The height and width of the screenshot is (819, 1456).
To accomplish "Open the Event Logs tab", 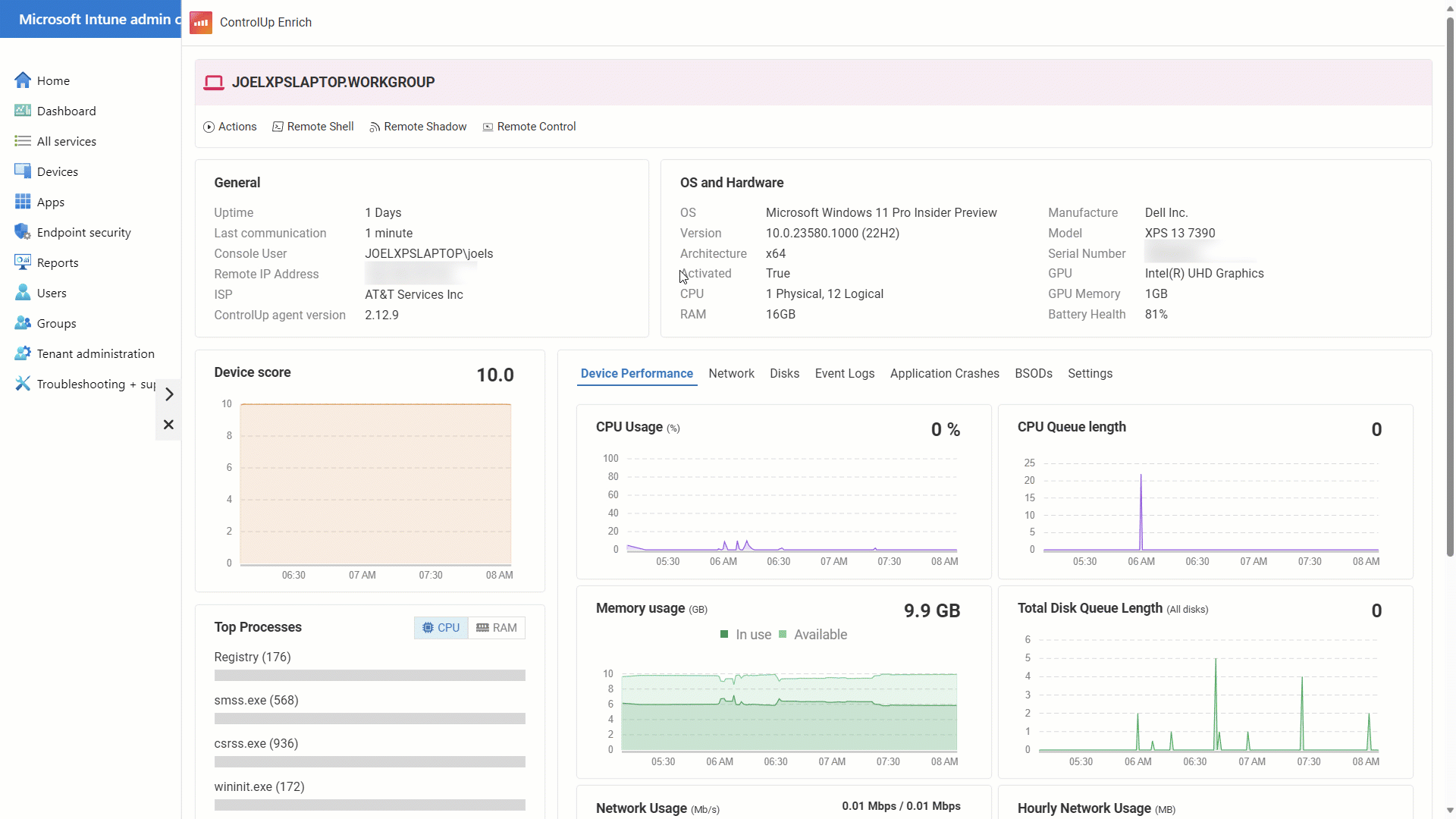I will point(845,374).
